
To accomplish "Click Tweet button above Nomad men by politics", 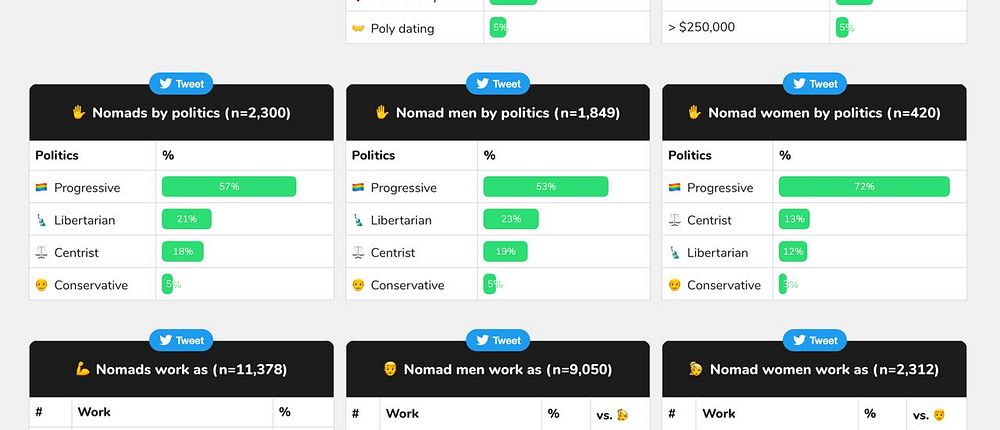I will click(497, 85).
